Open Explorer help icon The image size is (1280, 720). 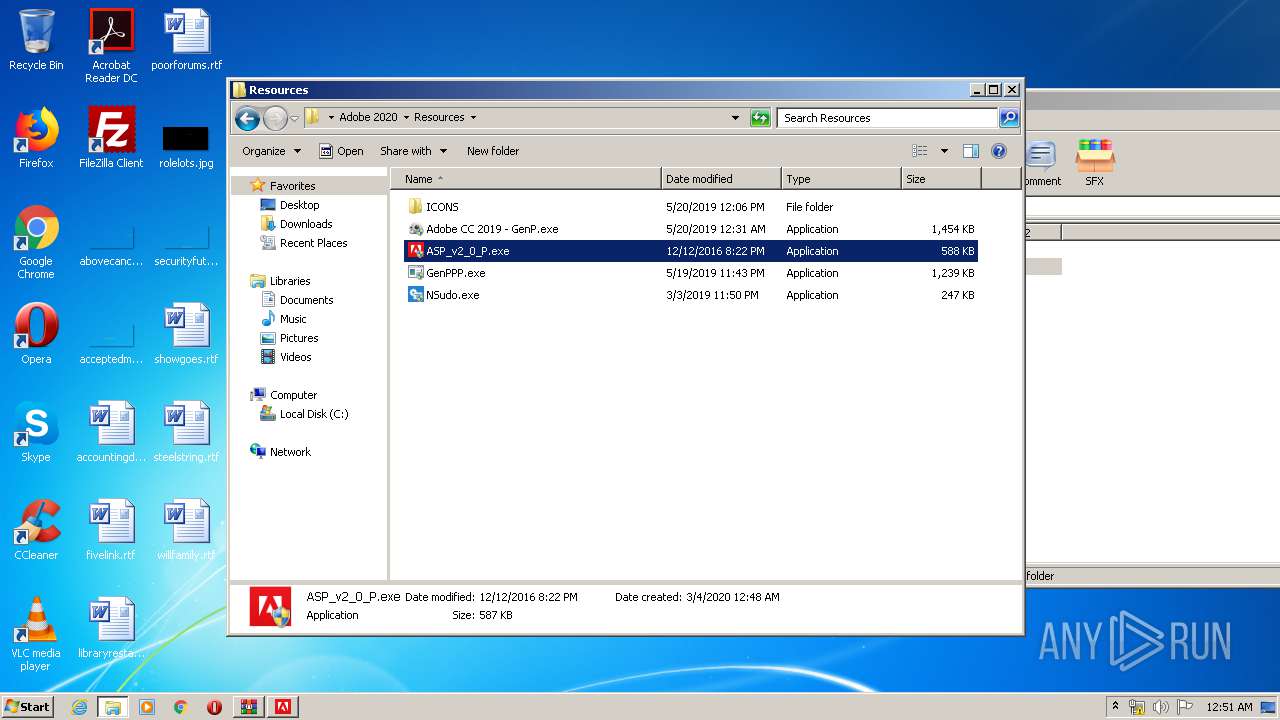pyautogui.click(x=998, y=151)
